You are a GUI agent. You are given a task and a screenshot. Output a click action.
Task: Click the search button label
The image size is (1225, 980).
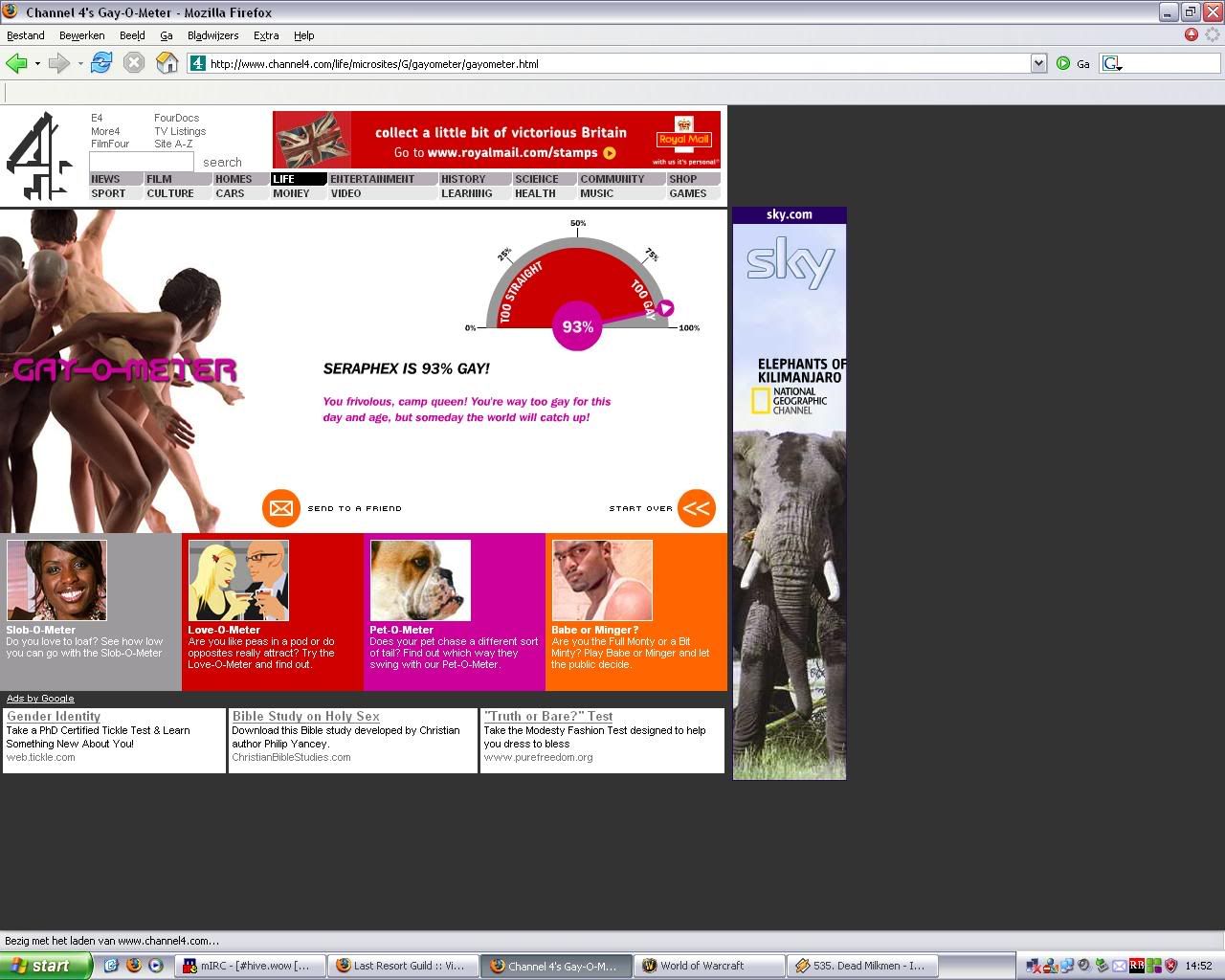[222, 163]
